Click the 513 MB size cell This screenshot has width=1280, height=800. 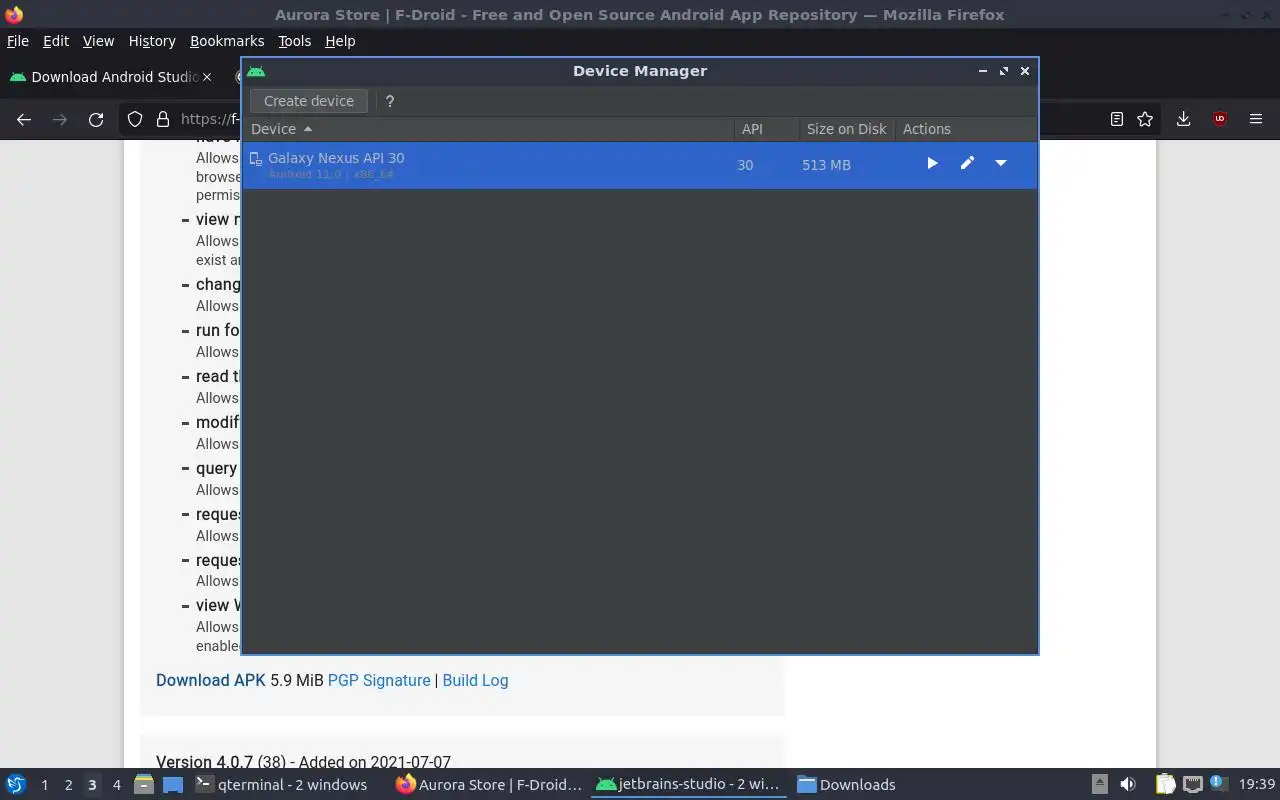(826, 165)
